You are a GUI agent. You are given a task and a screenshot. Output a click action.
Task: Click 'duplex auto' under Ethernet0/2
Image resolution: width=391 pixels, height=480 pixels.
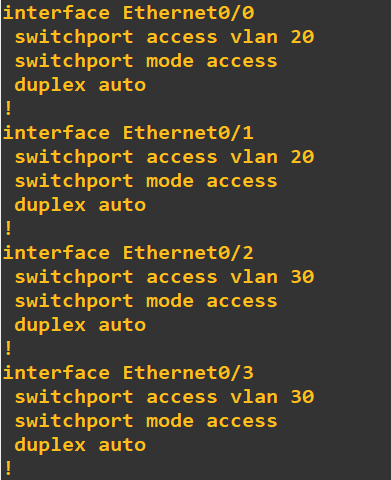click(80, 325)
